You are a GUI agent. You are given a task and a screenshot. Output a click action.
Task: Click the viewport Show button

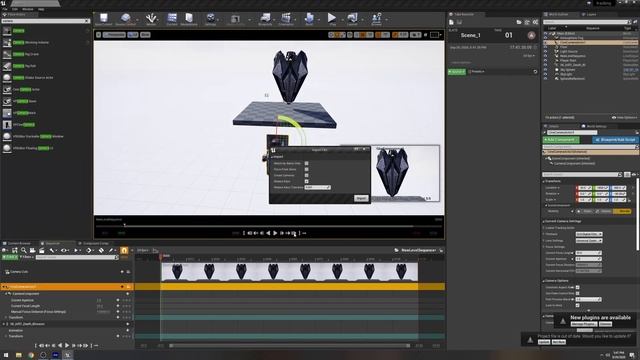click(145, 35)
